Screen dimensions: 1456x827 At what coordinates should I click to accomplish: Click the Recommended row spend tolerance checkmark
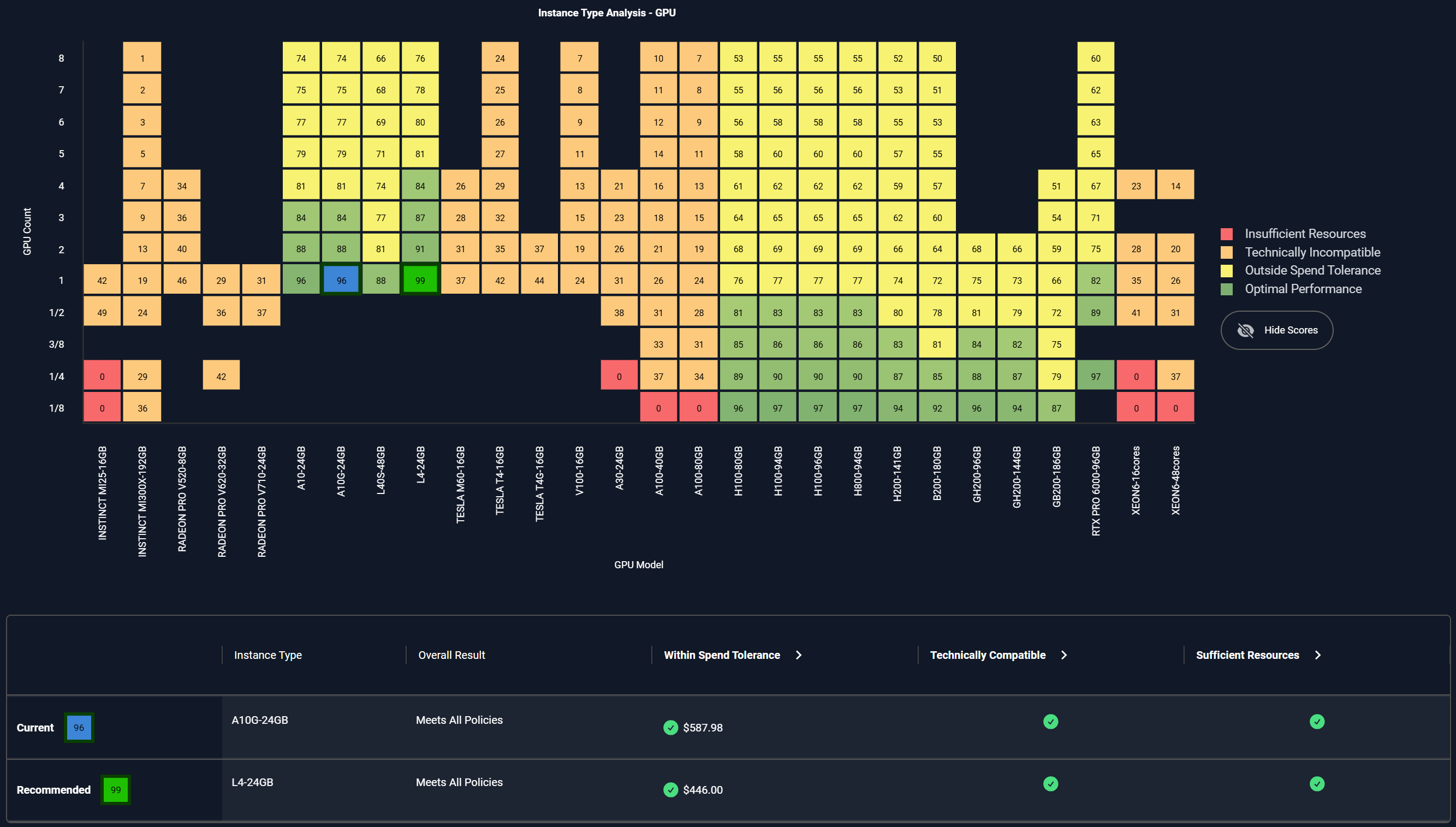tap(670, 789)
